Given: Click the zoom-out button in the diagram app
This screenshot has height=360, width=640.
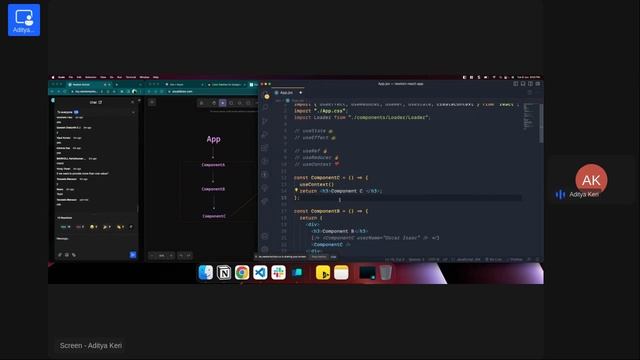Looking at the screenshot, I should pyautogui.click(x=152, y=256).
